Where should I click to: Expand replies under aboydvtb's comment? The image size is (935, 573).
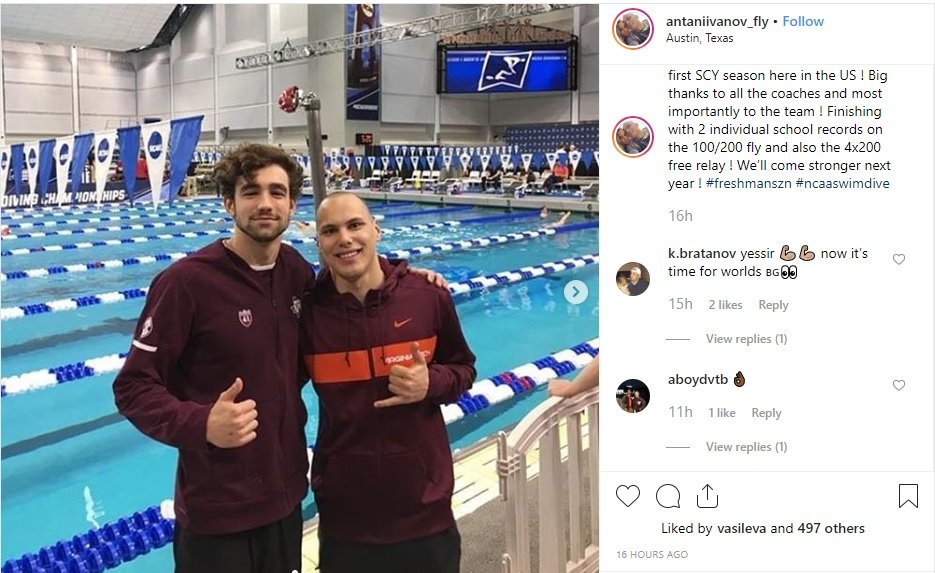(x=746, y=447)
